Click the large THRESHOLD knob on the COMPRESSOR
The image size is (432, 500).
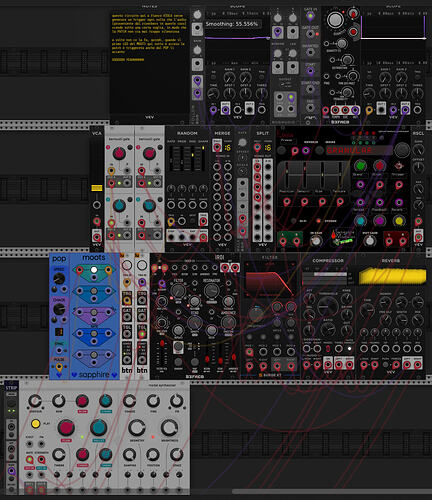[328, 306]
